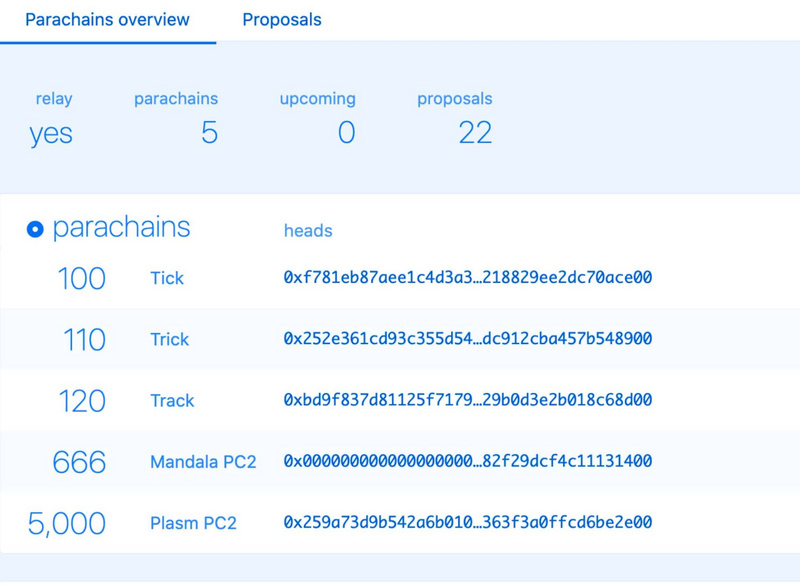Open the Trick parachain link
The width and height of the screenshot is (800, 585).
169,339
